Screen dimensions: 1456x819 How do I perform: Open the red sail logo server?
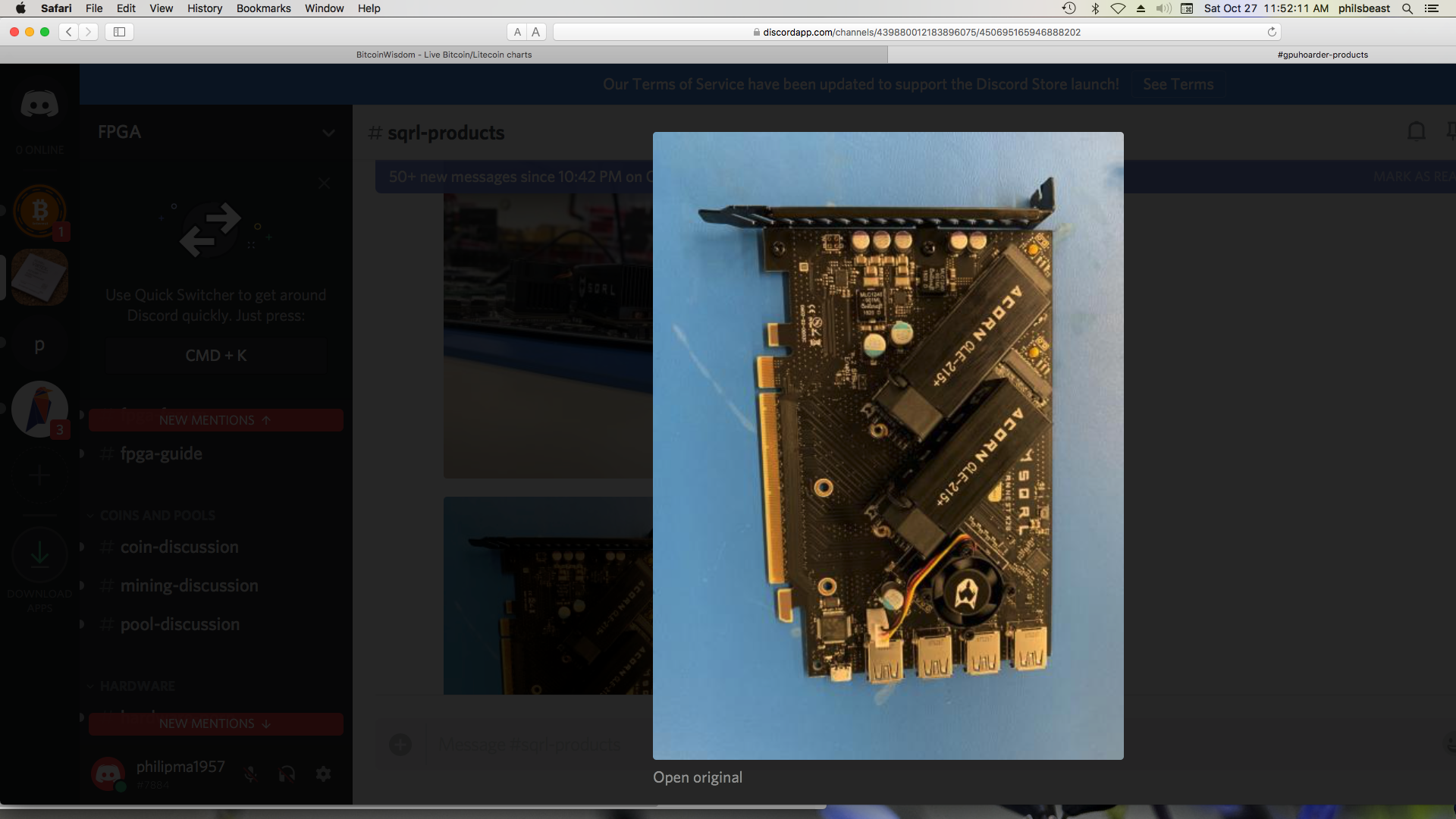39,409
